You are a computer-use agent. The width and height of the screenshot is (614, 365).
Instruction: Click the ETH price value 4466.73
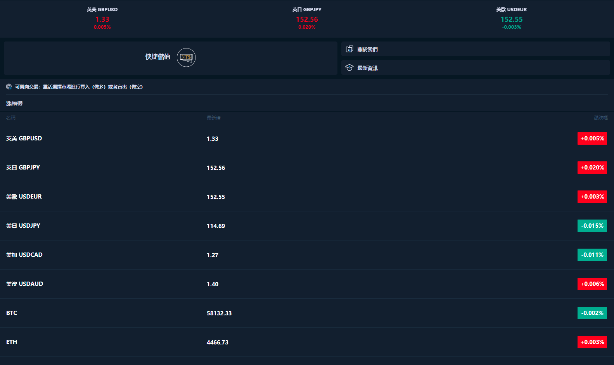tap(217, 342)
